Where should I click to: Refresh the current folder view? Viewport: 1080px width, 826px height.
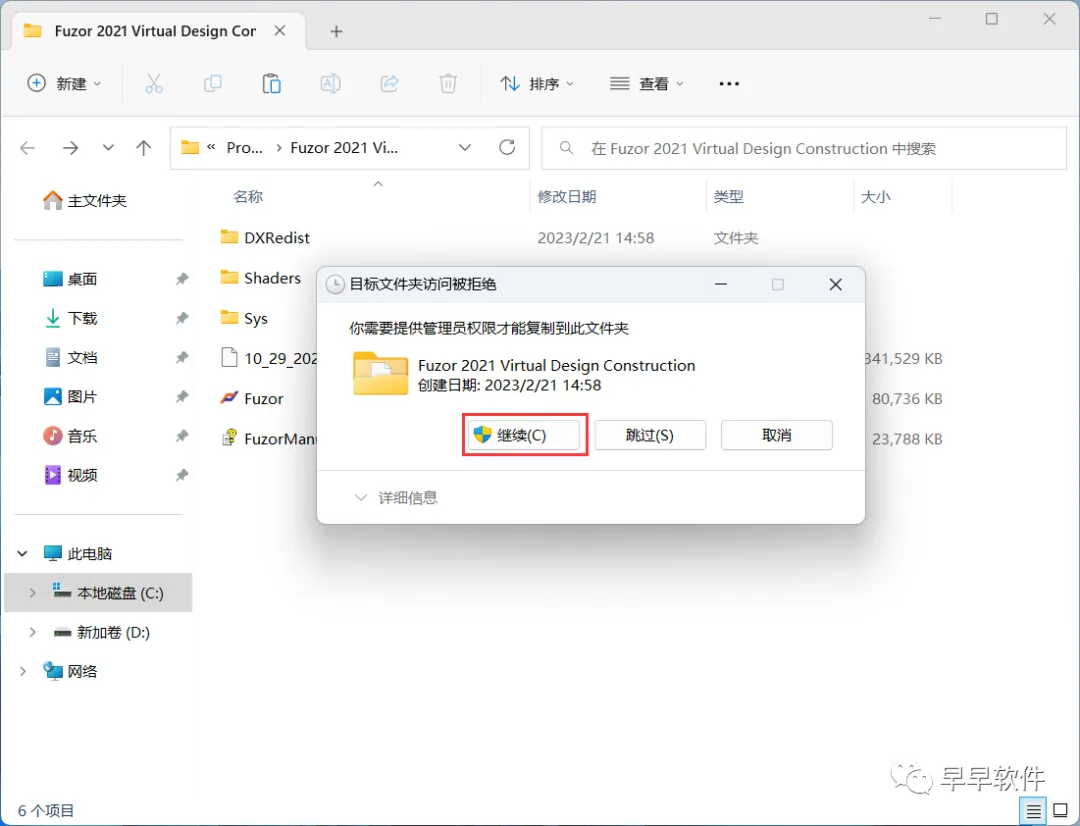tap(507, 147)
